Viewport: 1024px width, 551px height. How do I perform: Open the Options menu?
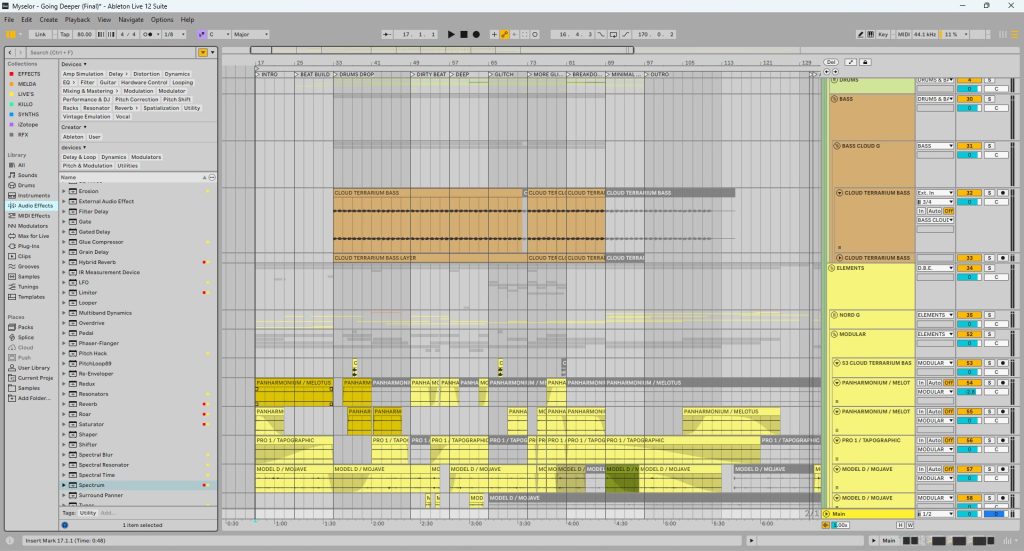click(162, 20)
